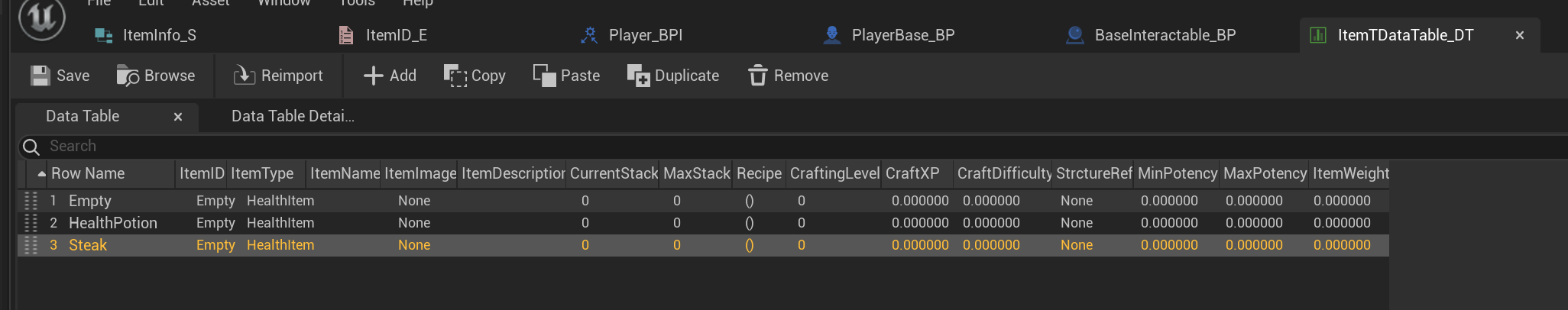Screen dimensions: 1568x310
Task: Sort by the ItemID column header
Action: (202, 173)
